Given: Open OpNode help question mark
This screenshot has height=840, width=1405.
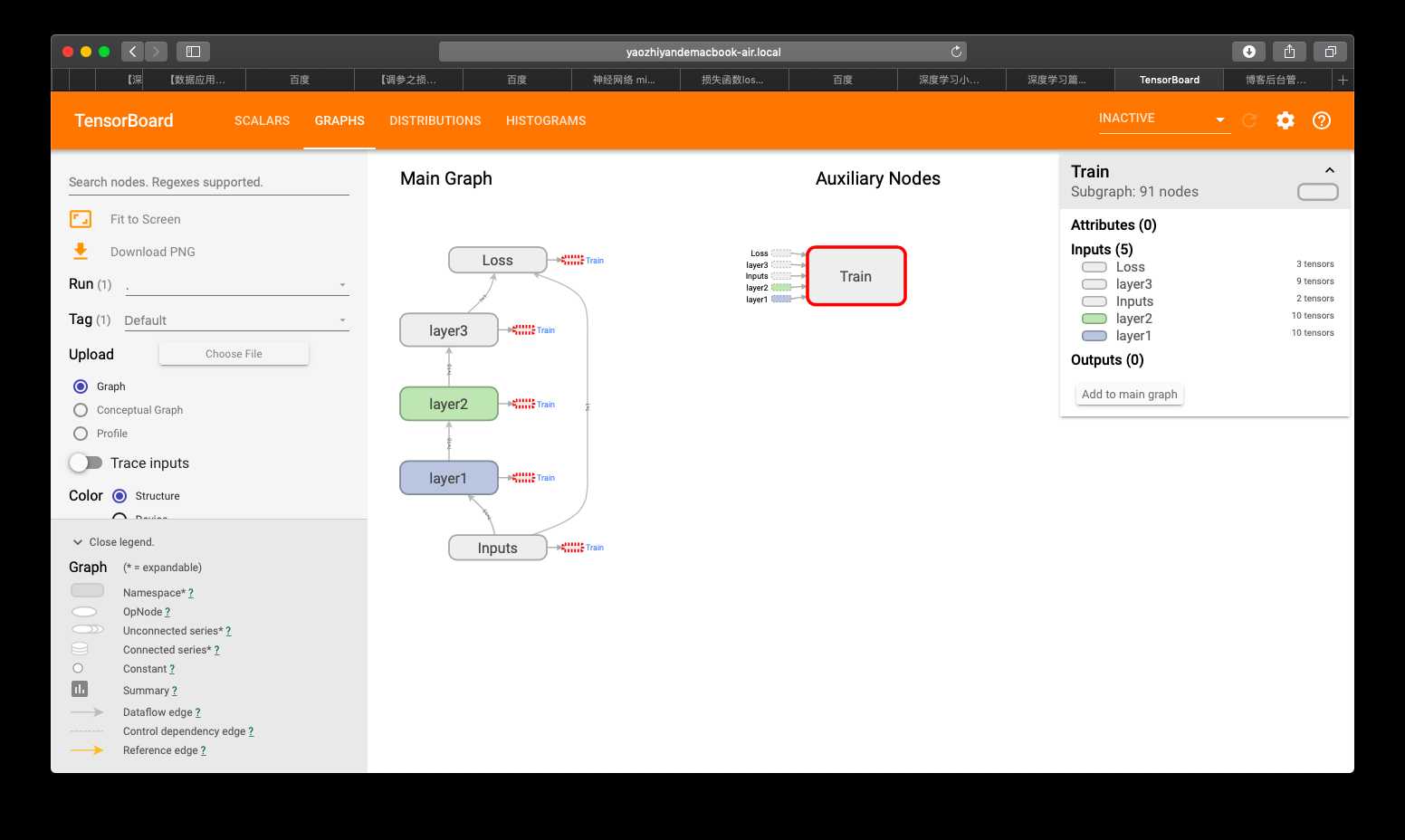Looking at the screenshot, I should point(167,612).
